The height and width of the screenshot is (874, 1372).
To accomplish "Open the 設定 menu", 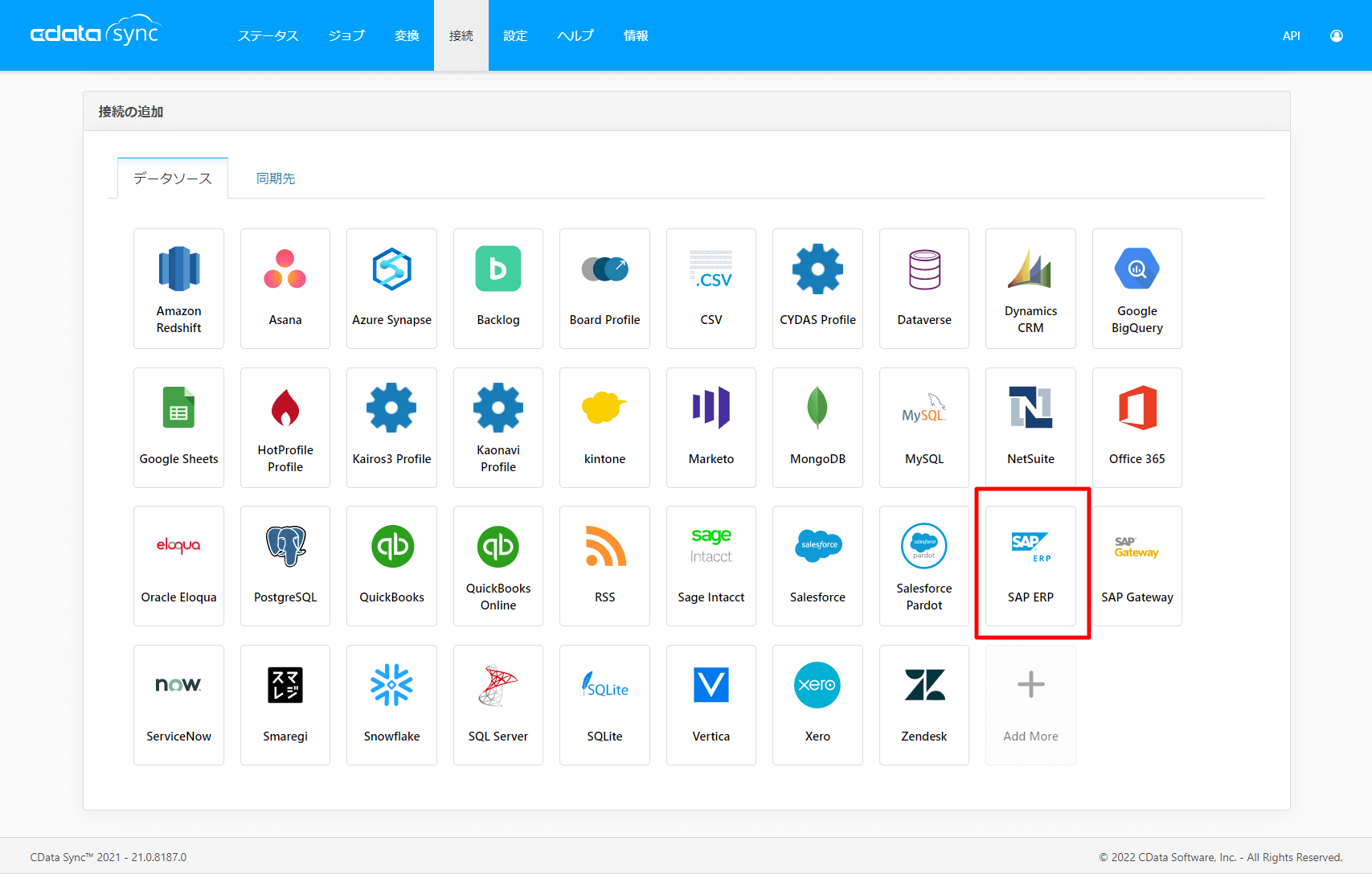I will [x=515, y=35].
